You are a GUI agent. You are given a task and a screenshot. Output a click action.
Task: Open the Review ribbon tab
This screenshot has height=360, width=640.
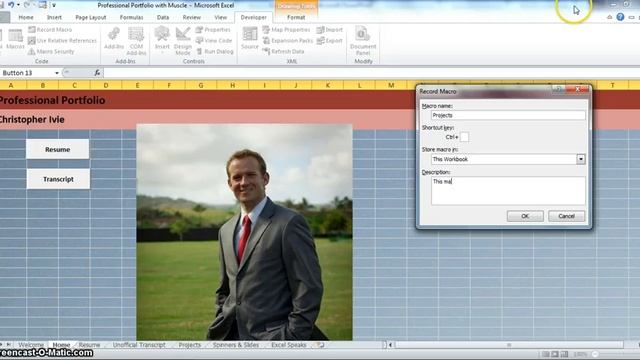pos(191,17)
